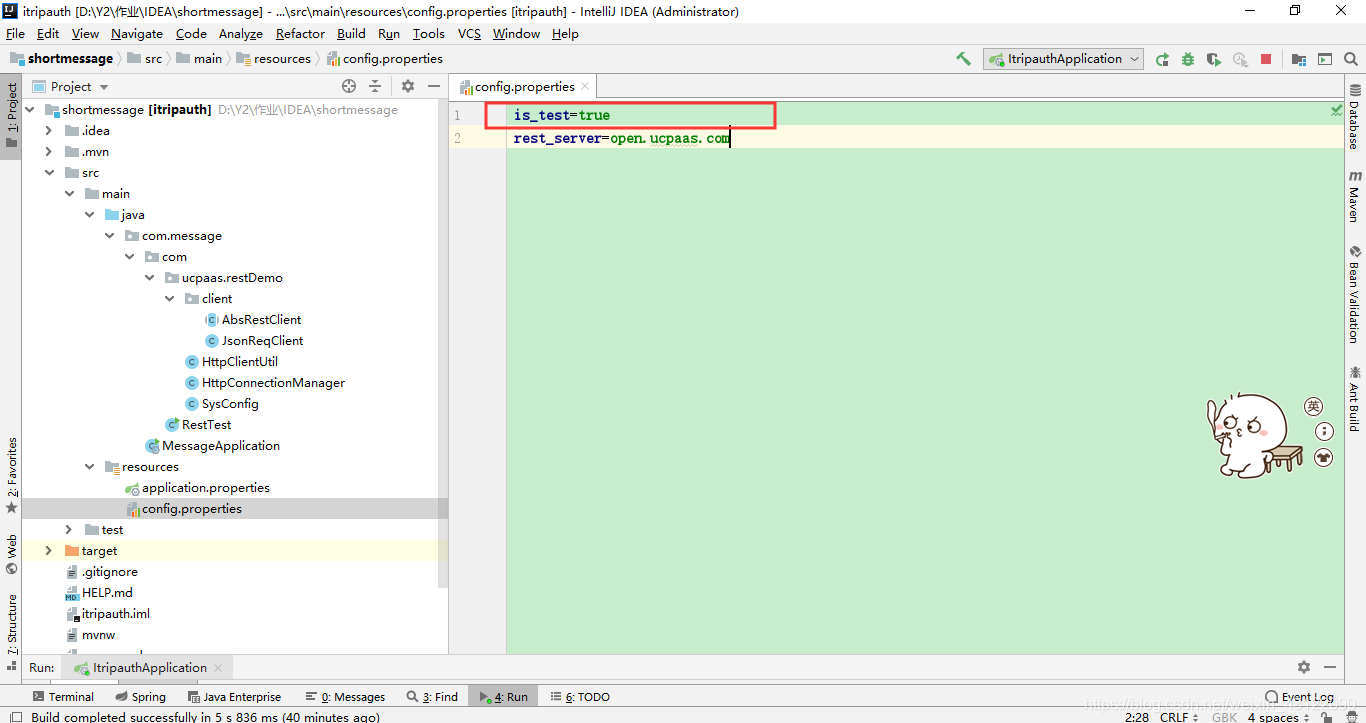The height and width of the screenshot is (723, 1366).
Task: Open the Ant Build tool window
Action: (1355, 398)
